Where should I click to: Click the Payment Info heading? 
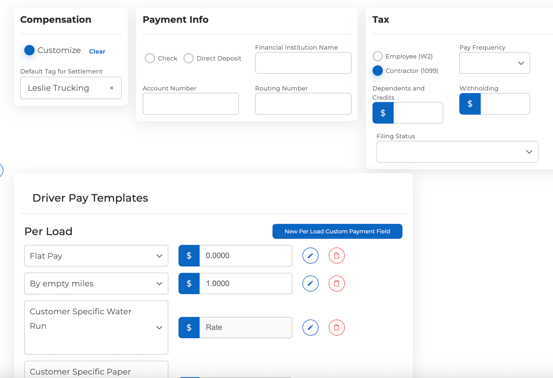175,19
